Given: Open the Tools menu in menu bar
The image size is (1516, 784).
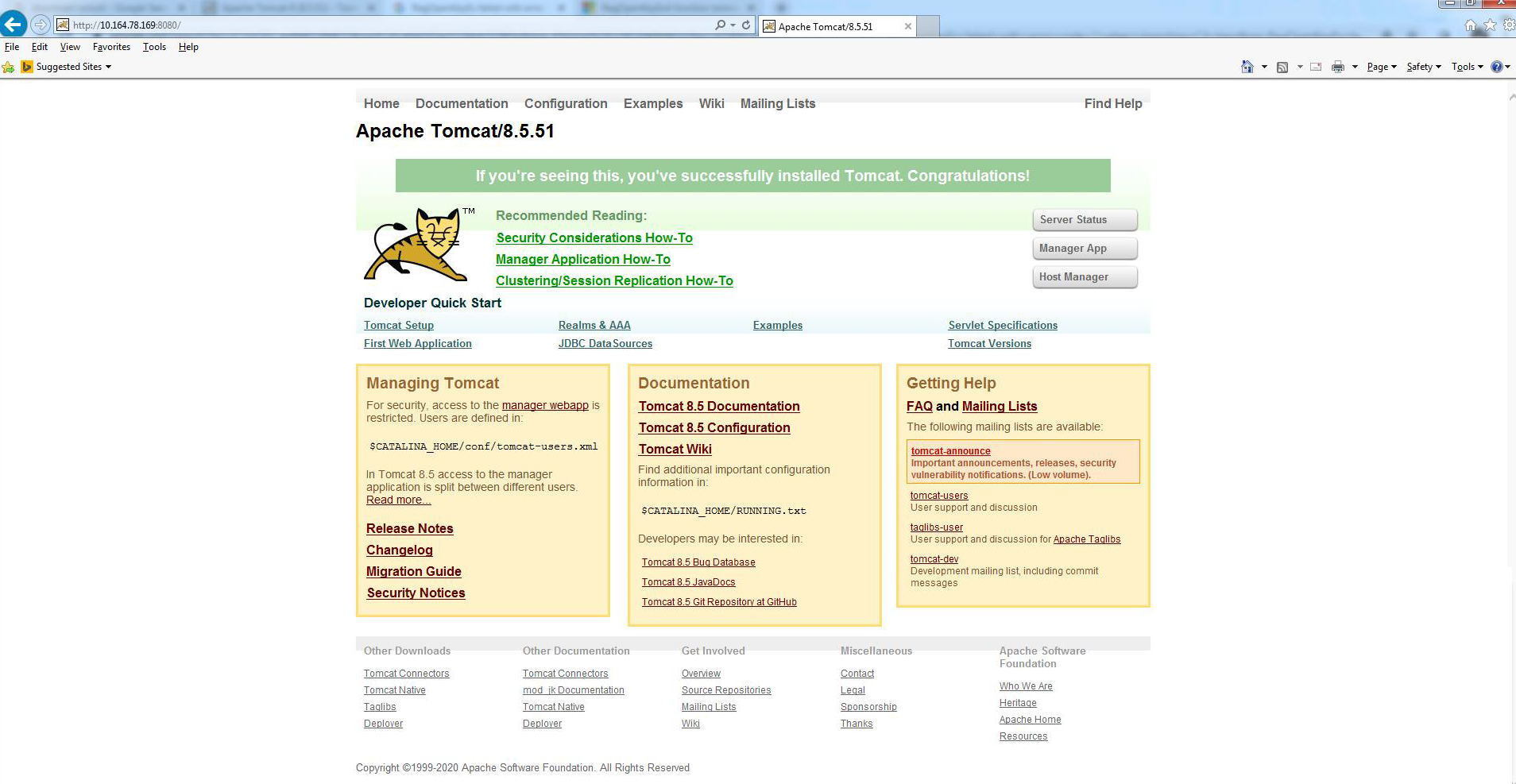Looking at the screenshot, I should pos(154,47).
